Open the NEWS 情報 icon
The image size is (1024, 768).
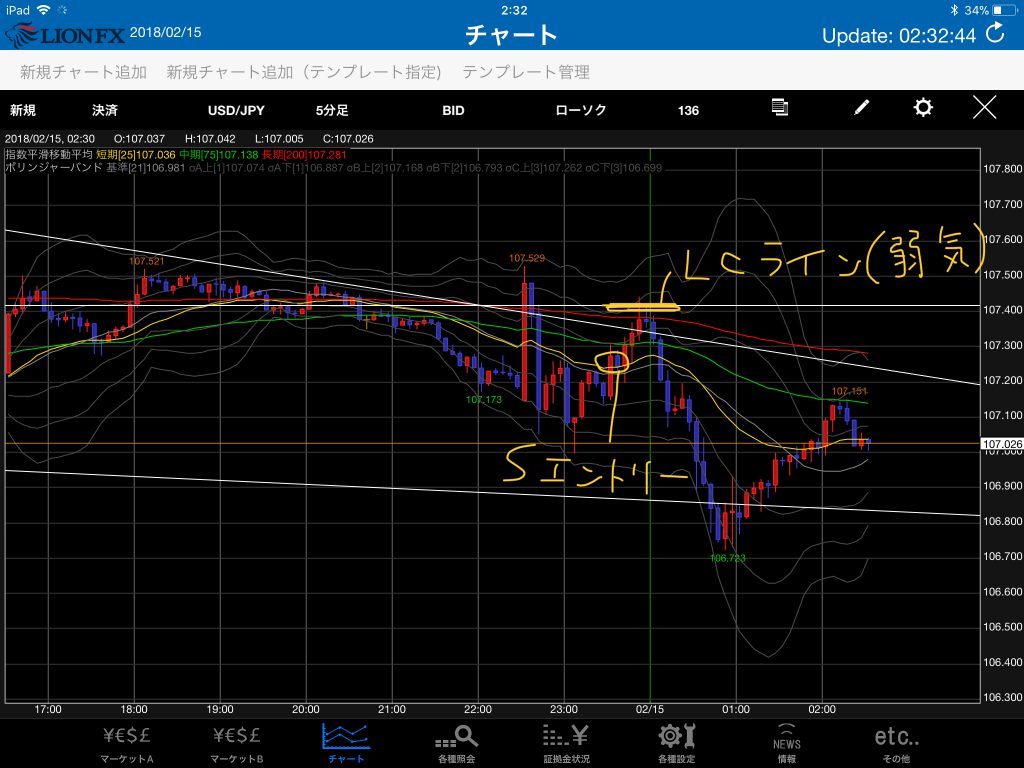pos(786,743)
